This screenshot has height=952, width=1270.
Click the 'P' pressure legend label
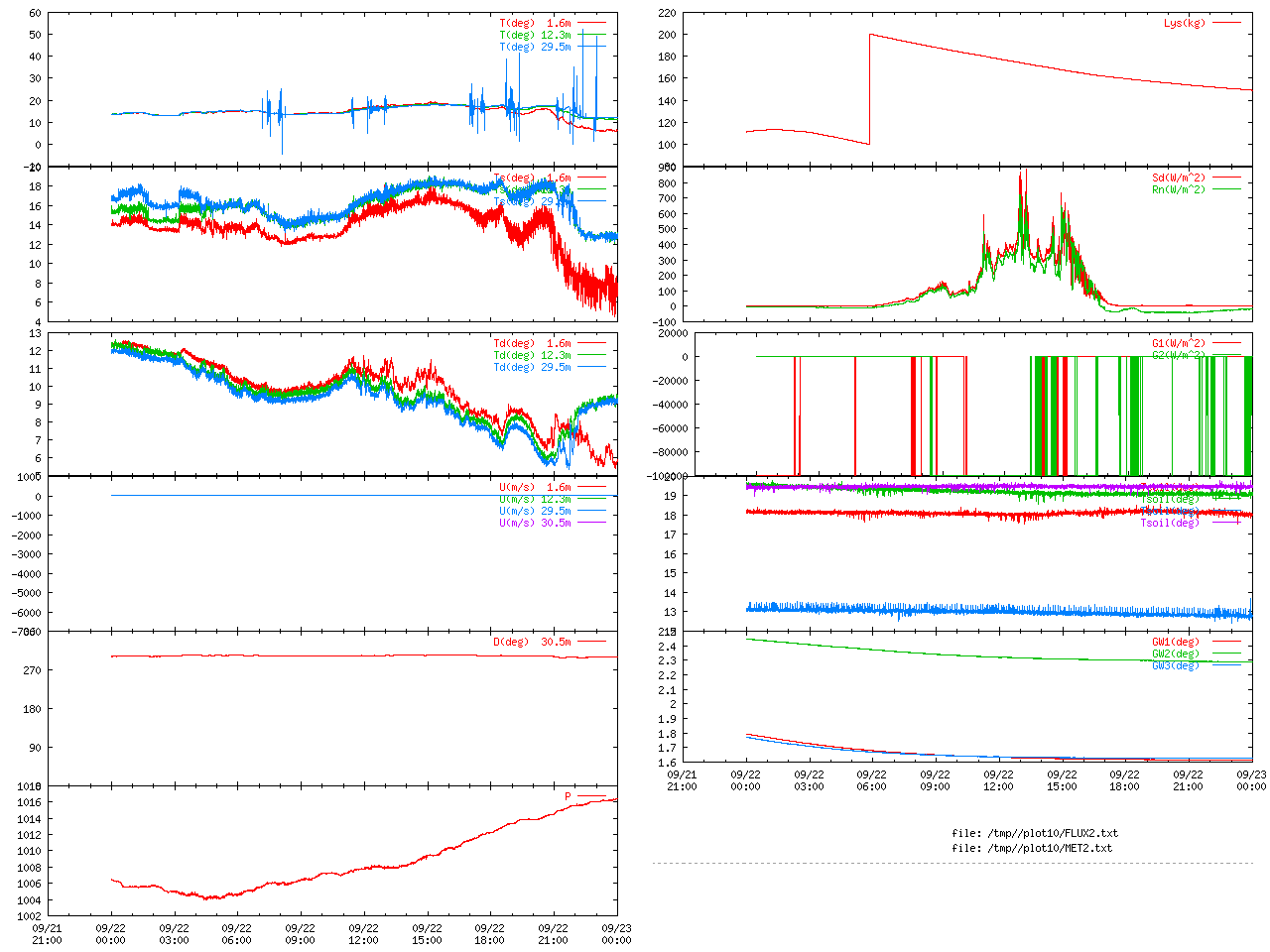(569, 796)
